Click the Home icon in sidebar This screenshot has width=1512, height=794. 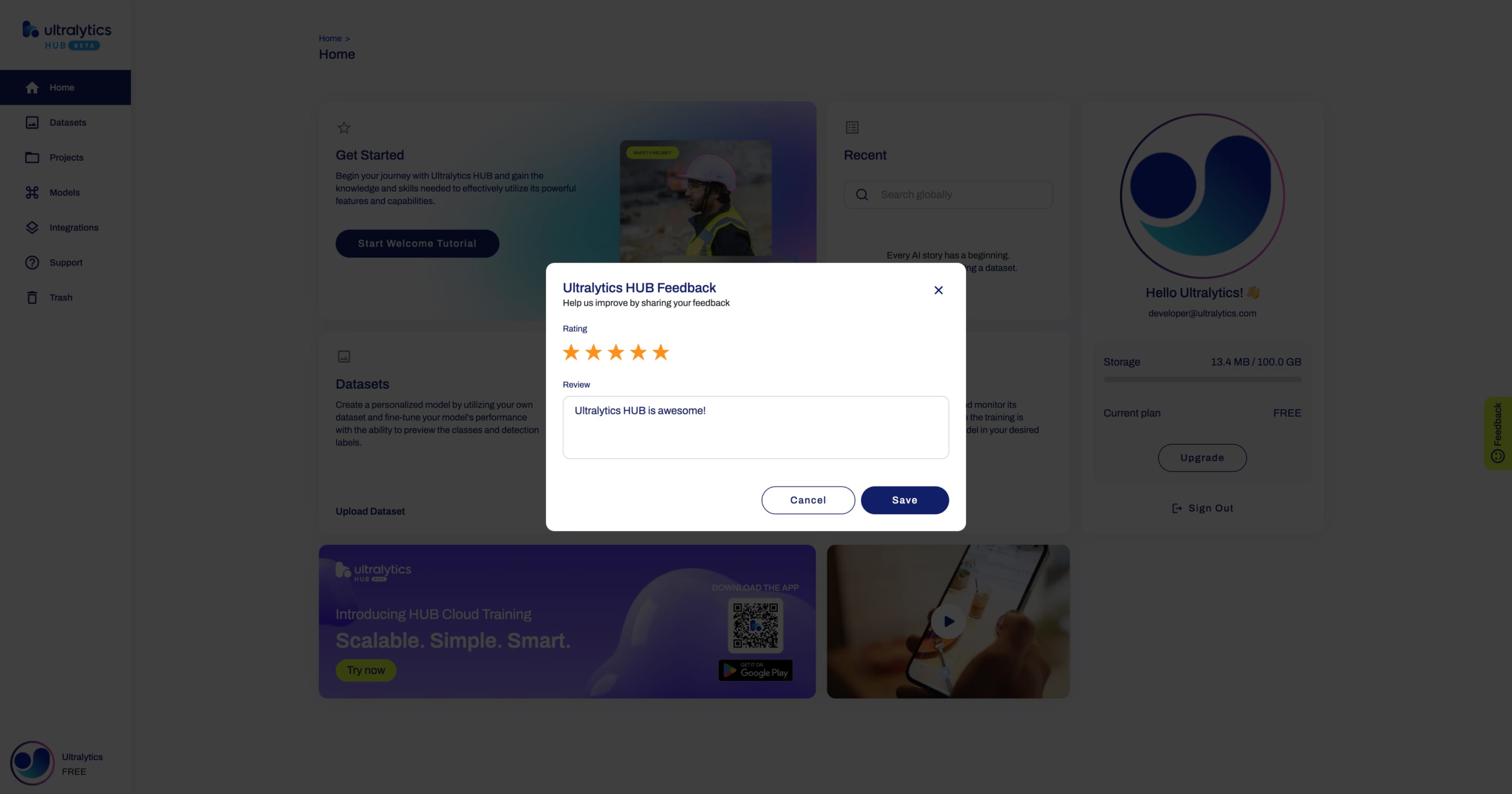click(x=31, y=87)
